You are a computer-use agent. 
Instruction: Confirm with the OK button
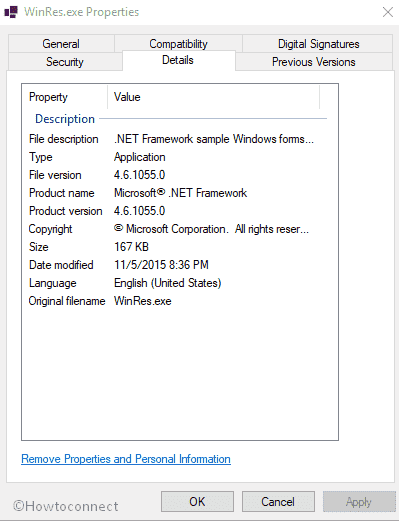(x=197, y=501)
